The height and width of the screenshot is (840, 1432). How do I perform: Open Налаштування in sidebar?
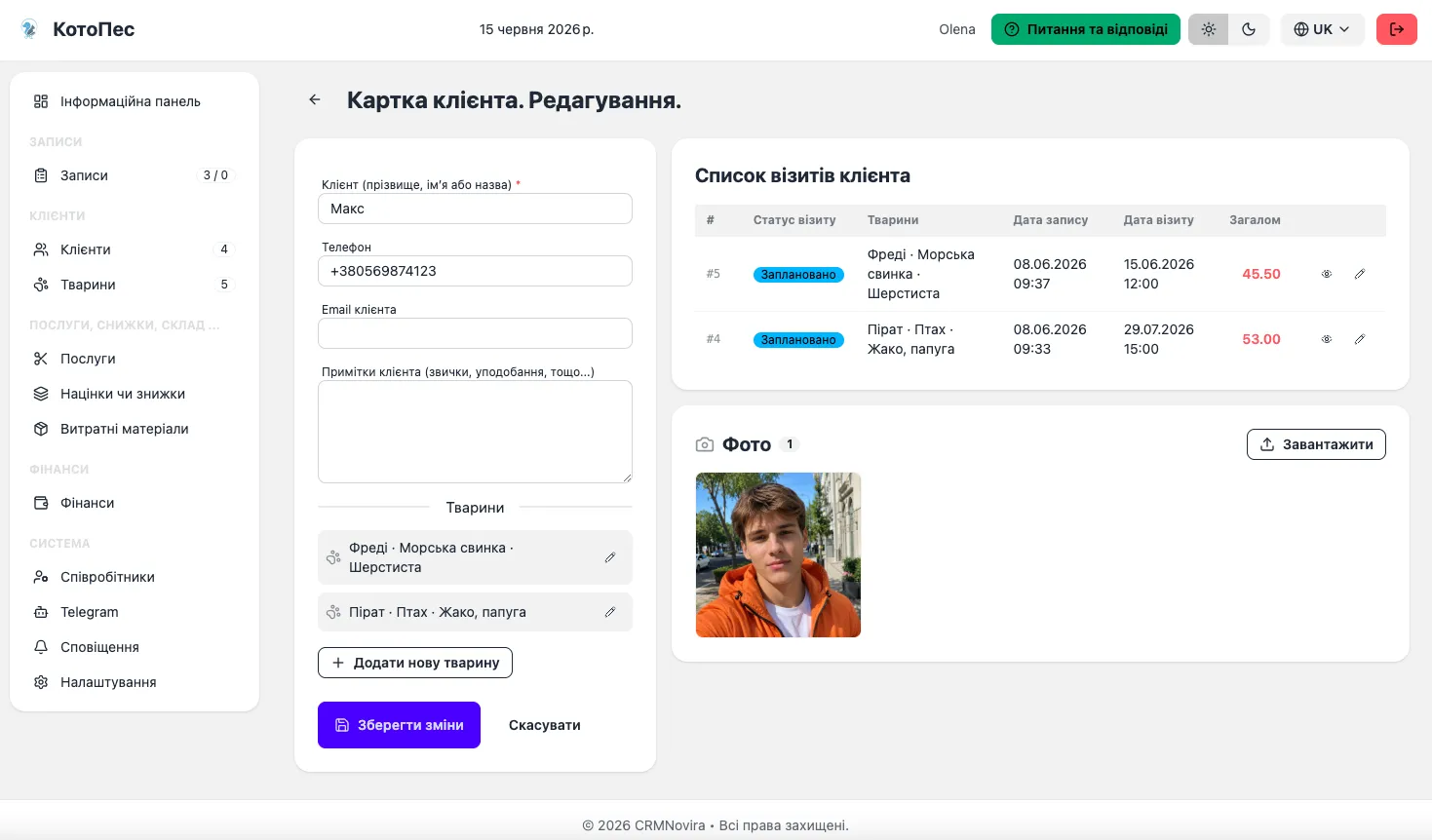pos(135,682)
